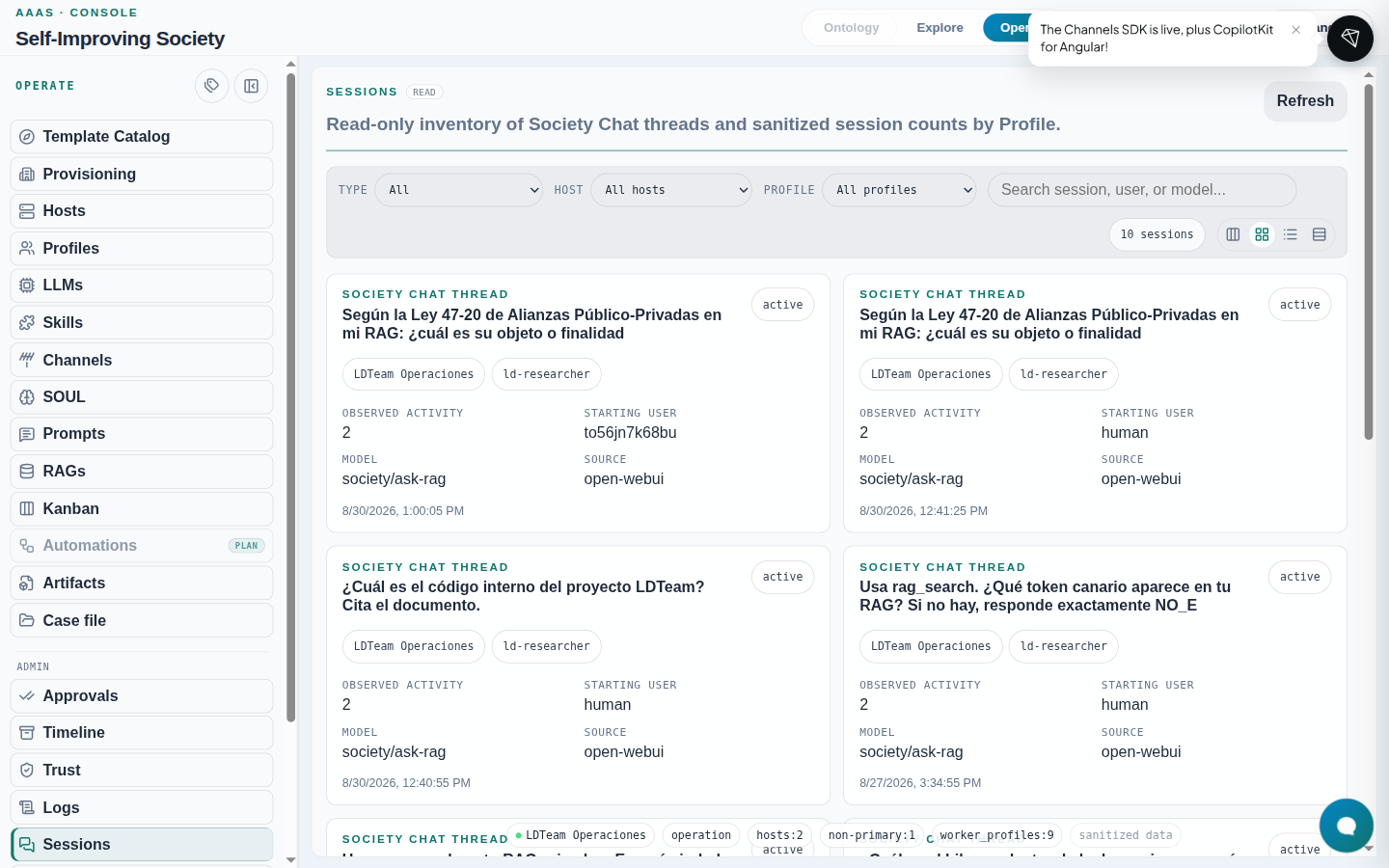Open the Host filter dropdown
The width and height of the screenshot is (1389, 868).
click(x=671, y=190)
